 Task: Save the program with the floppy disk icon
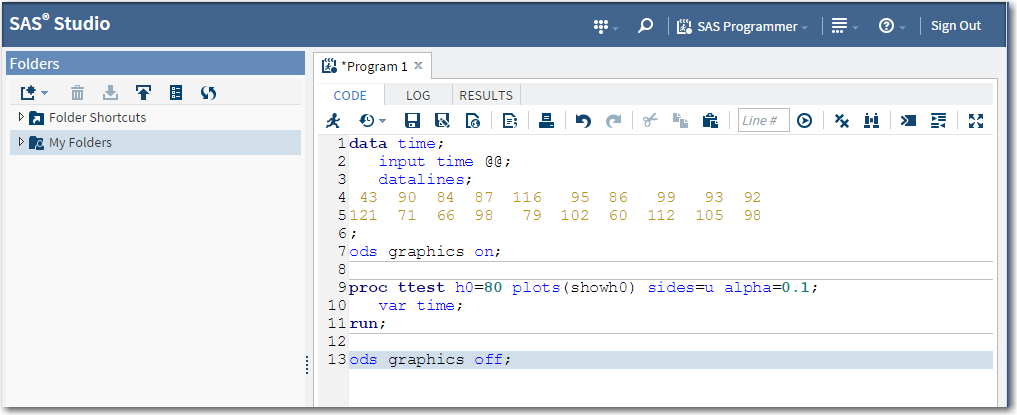coord(412,121)
